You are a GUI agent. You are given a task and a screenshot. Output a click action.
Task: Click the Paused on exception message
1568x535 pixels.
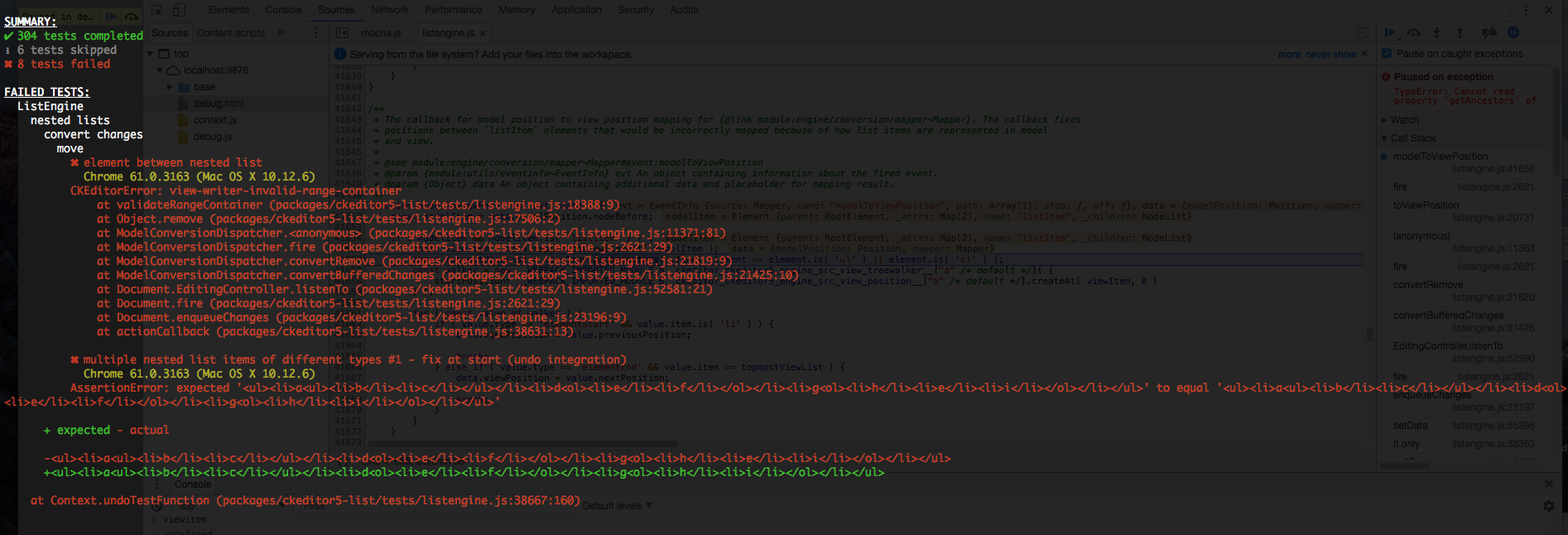pyautogui.click(x=1443, y=77)
